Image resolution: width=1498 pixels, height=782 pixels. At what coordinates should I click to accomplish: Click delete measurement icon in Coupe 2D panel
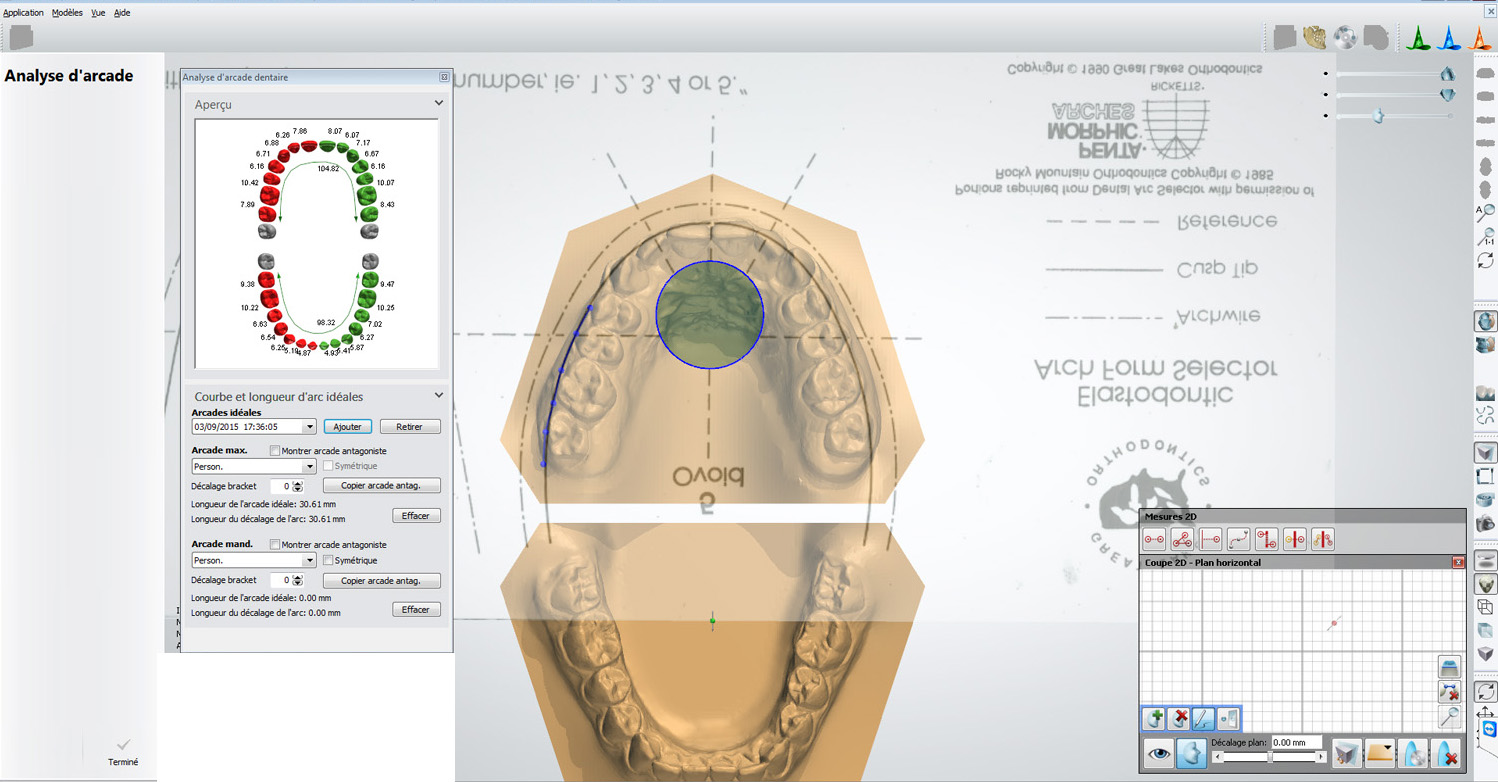coord(1450,692)
